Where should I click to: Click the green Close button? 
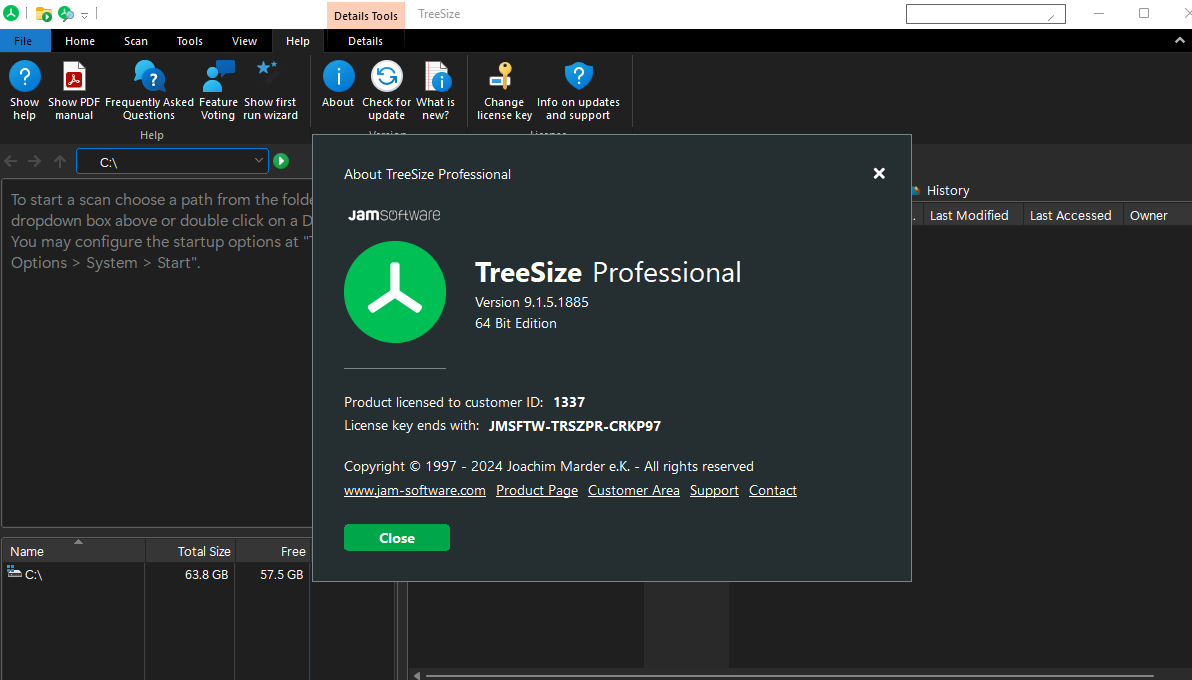[397, 538]
